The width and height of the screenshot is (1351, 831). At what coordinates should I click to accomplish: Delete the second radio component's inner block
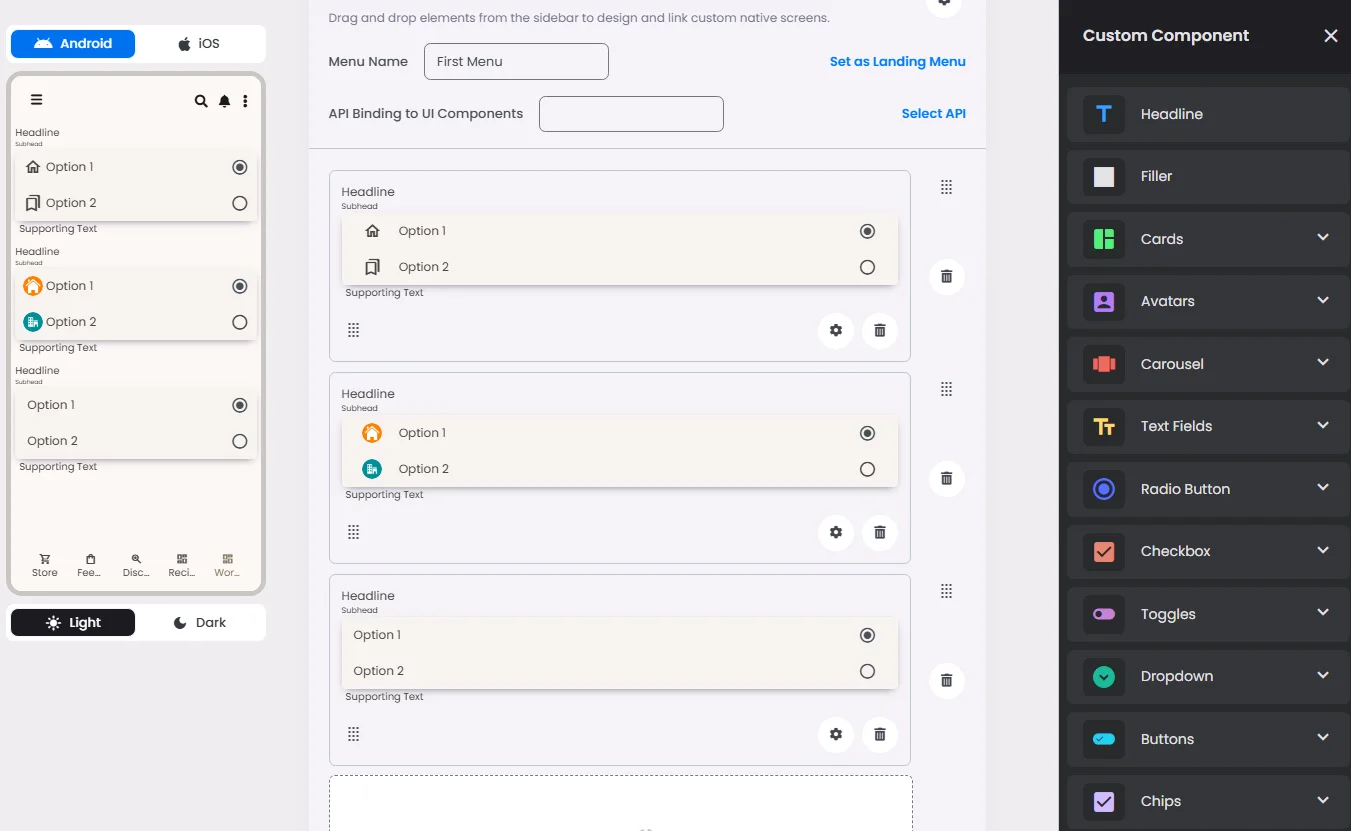(880, 532)
